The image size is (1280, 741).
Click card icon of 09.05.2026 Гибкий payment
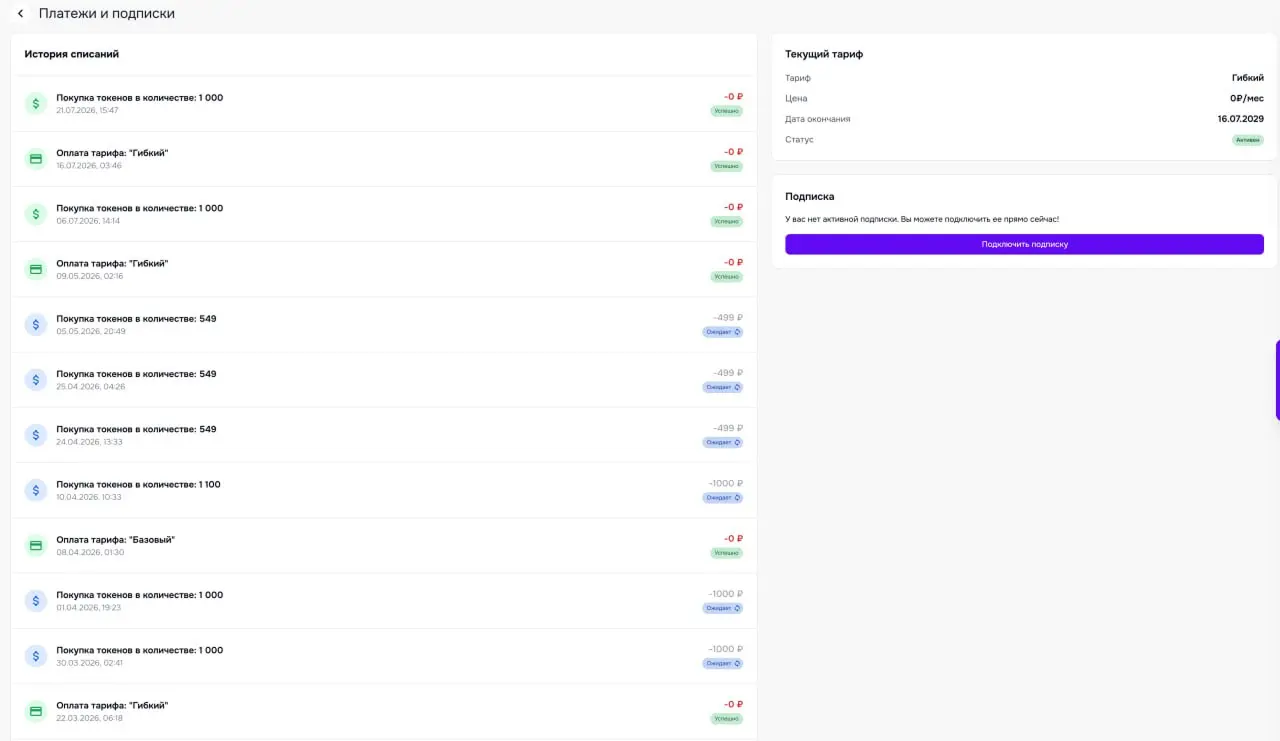tap(36, 269)
